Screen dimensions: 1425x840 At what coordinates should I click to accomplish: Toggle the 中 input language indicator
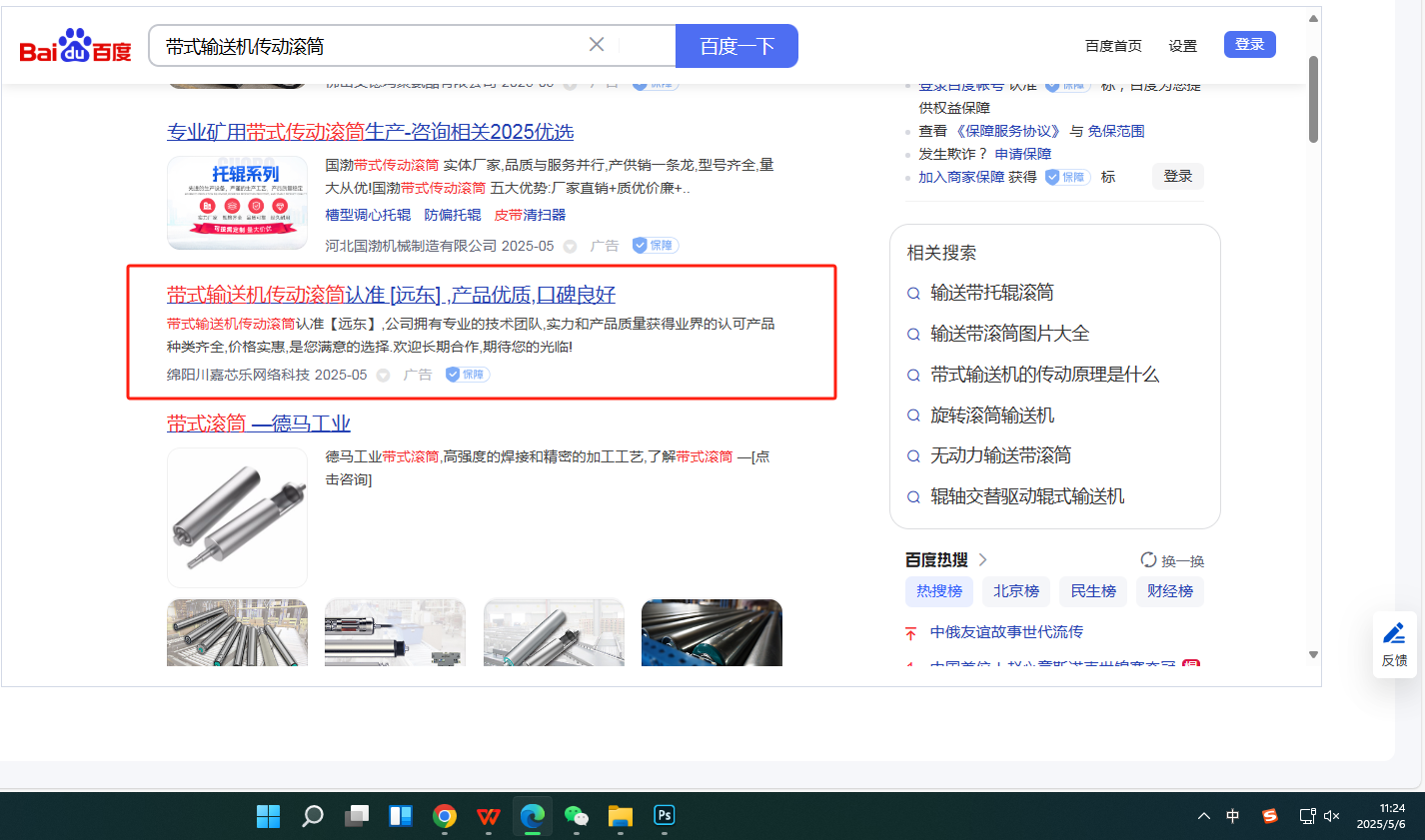tap(1233, 816)
